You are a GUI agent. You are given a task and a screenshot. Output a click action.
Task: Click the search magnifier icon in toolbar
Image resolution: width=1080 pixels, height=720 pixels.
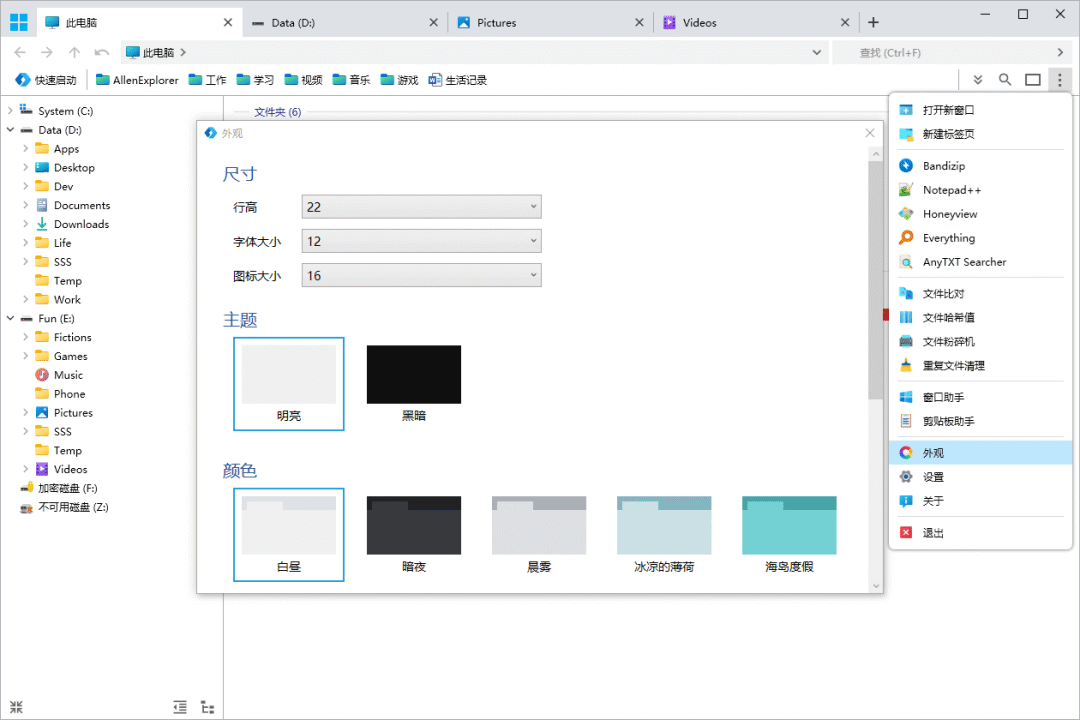pos(1005,80)
